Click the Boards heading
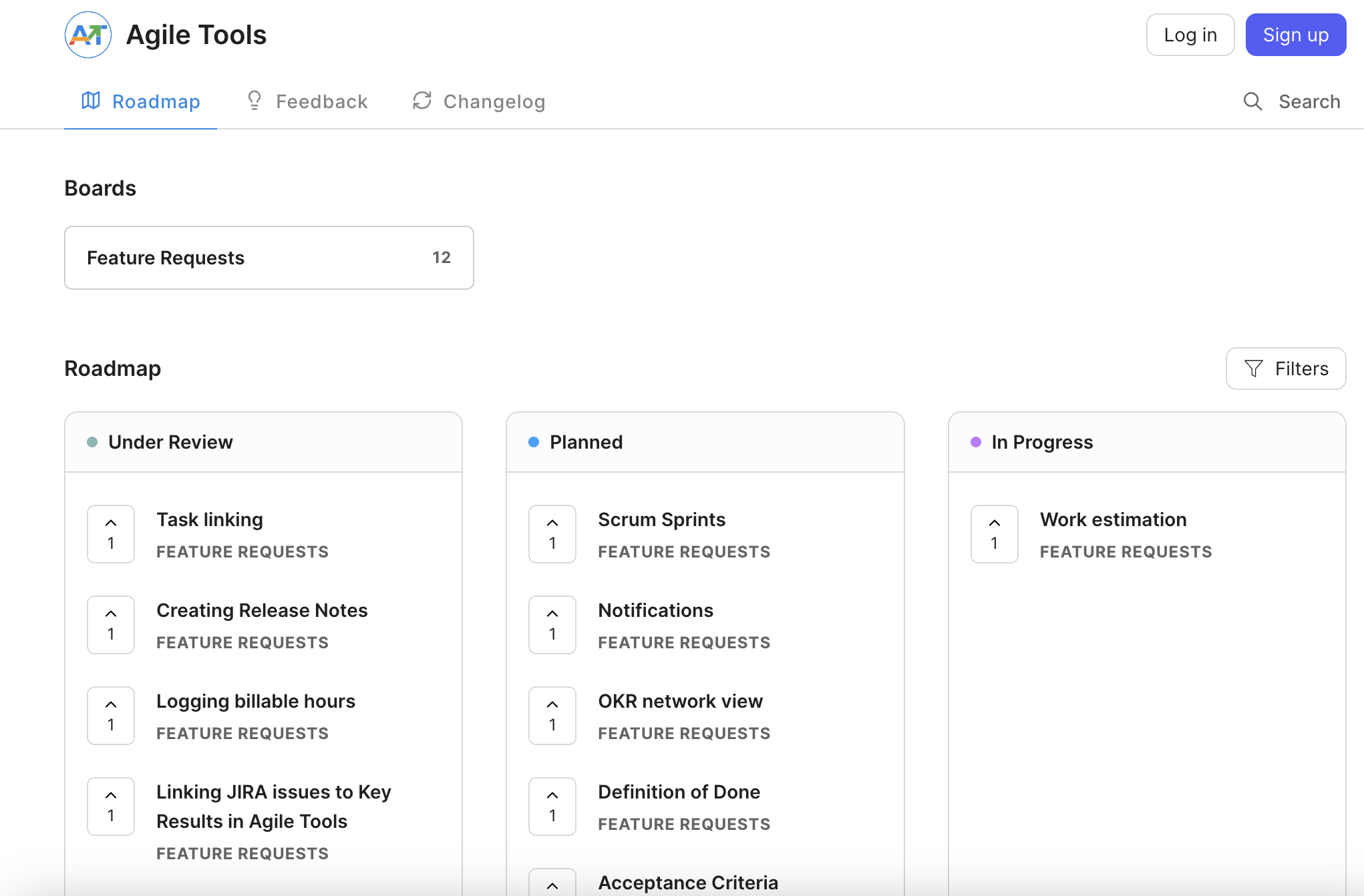 pyautogui.click(x=100, y=188)
